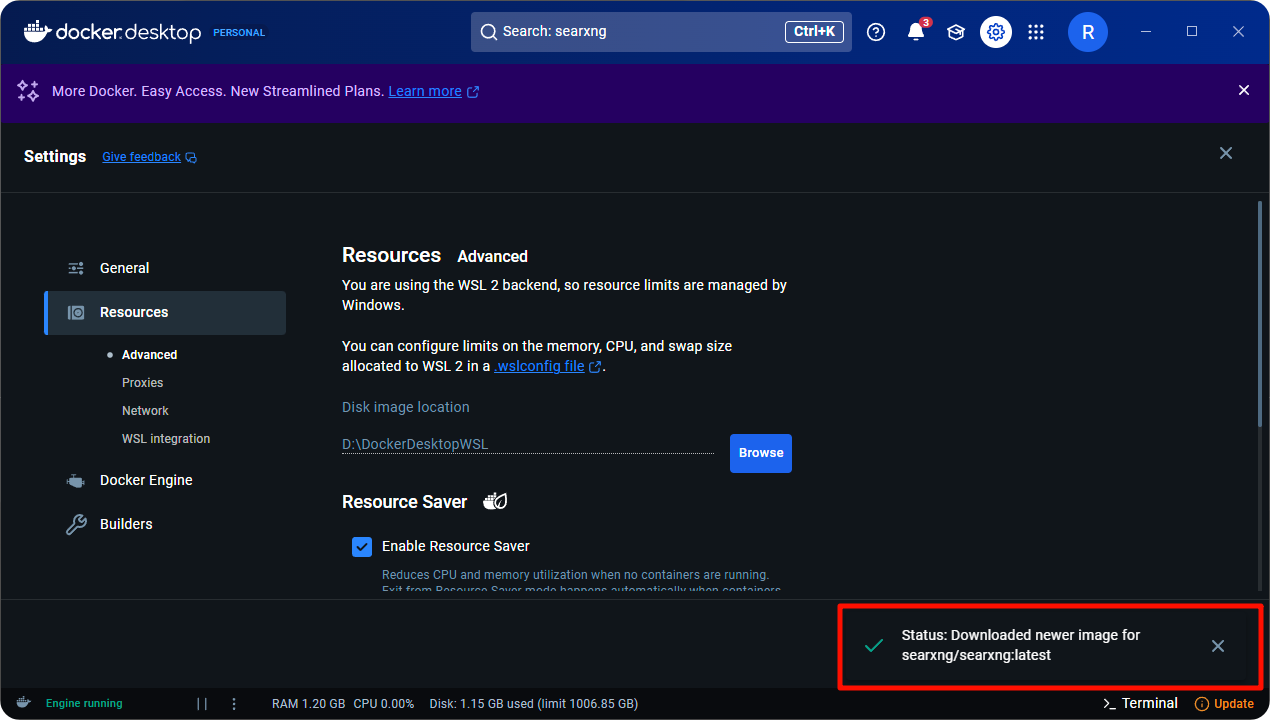The width and height of the screenshot is (1270, 720).
Task: Open notifications bell icon
Action: (916, 32)
